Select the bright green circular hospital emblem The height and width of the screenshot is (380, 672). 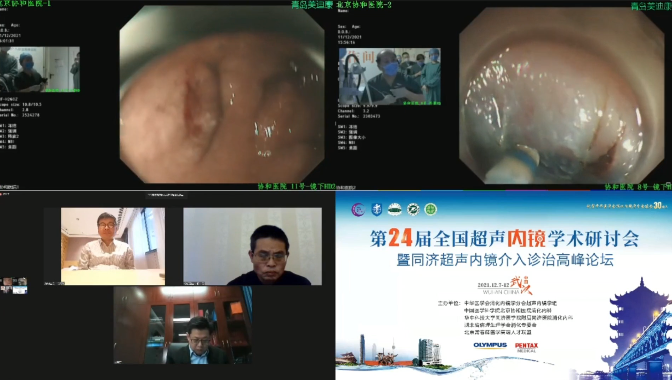tap(431, 209)
